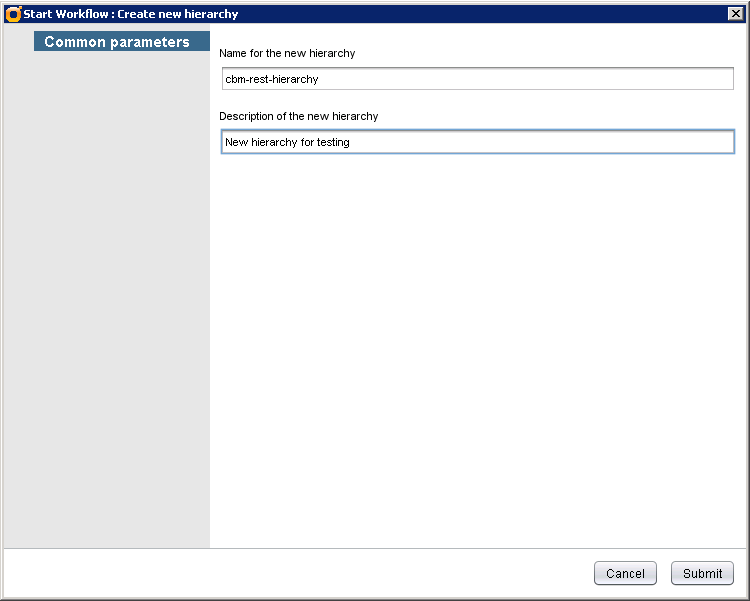Close the Start Workflow dialog
Screen dimensions: 750x601
734,13
